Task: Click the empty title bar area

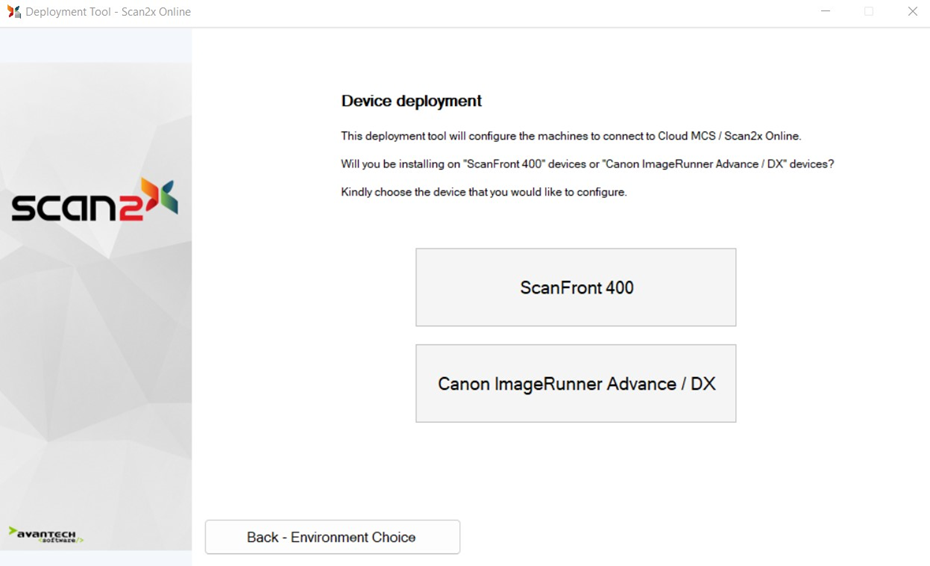Action: tap(500, 12)
